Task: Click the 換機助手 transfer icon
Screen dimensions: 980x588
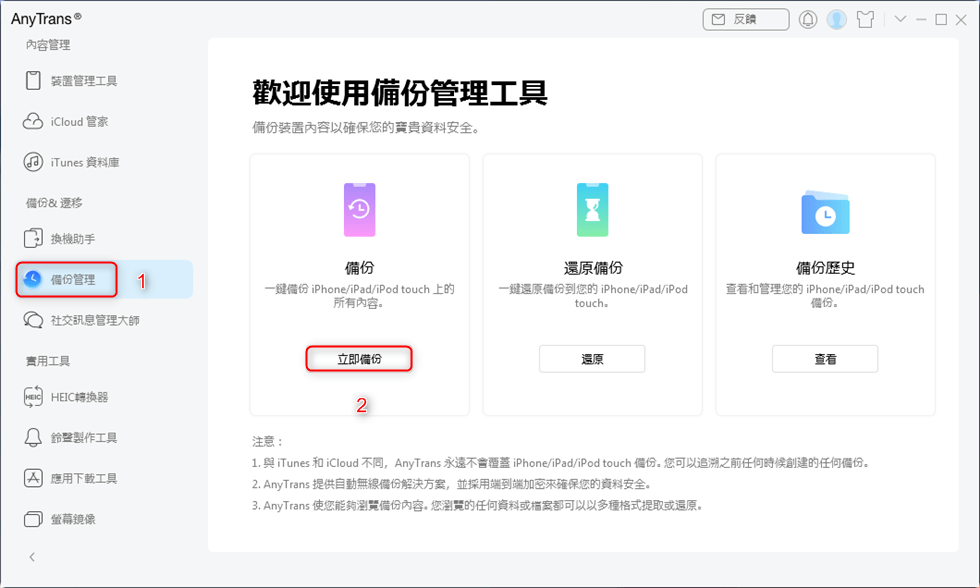Action: click(x=33, y=239)
